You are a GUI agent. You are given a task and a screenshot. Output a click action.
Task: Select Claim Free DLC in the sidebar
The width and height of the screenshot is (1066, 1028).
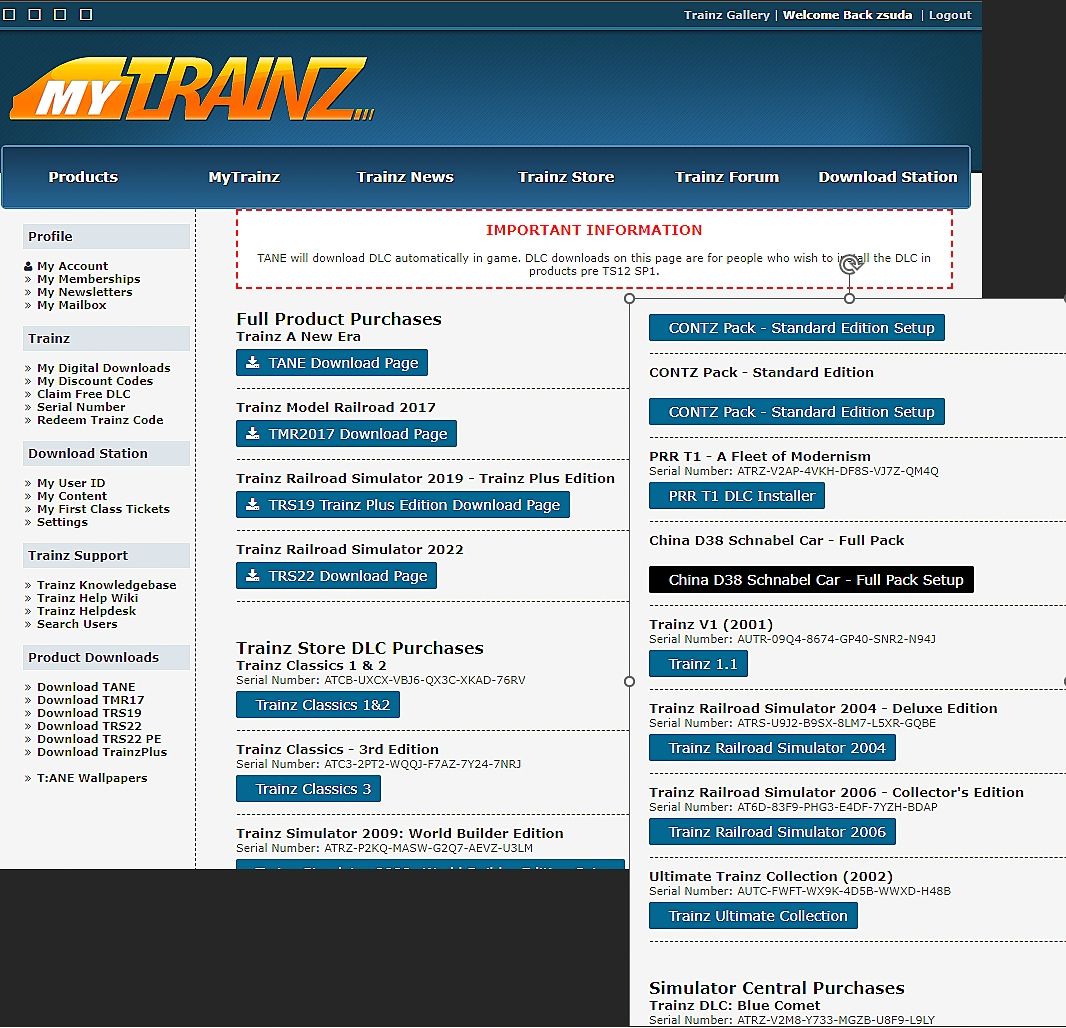click(x=84, y=394)
